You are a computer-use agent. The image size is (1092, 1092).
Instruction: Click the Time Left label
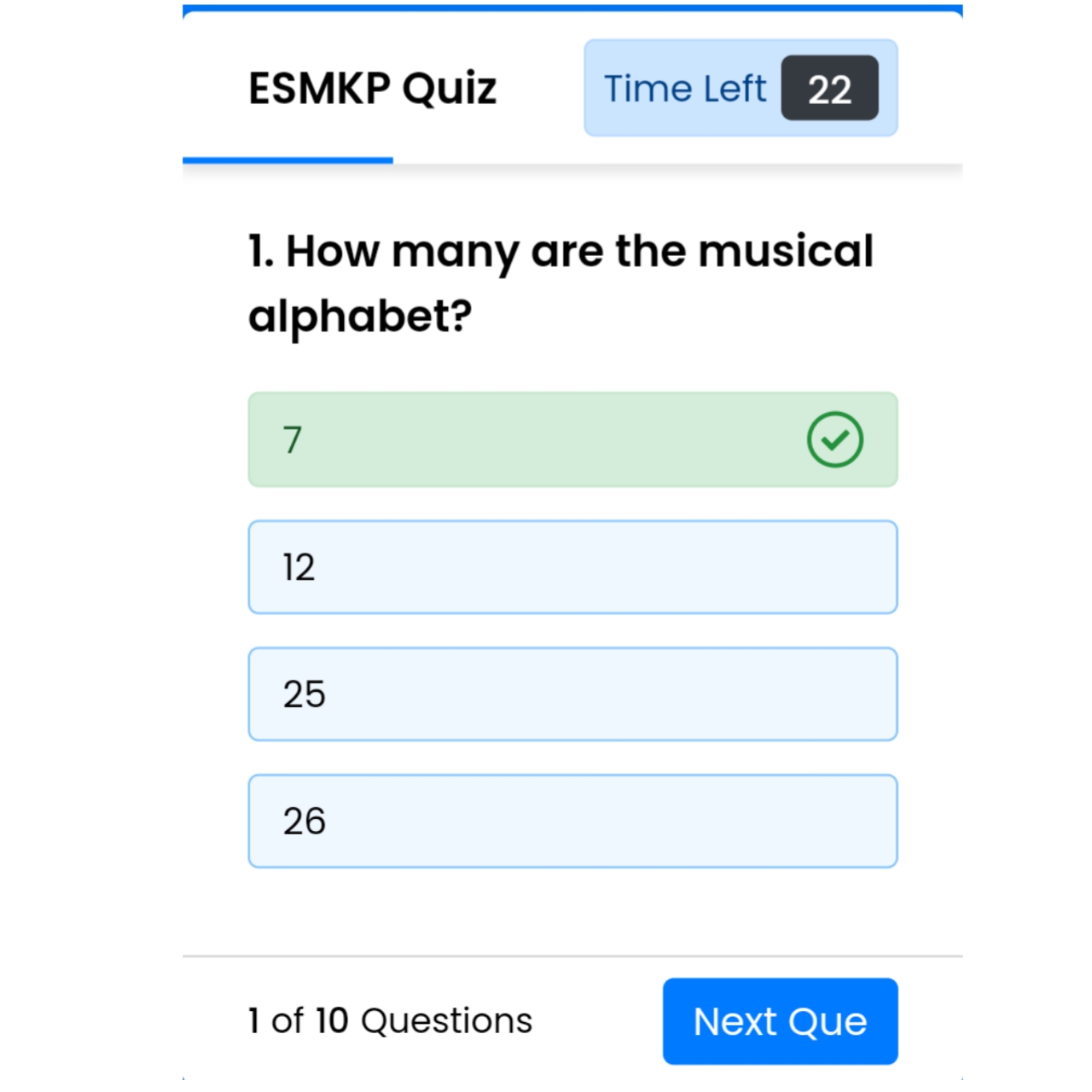[x=685, y=89]
